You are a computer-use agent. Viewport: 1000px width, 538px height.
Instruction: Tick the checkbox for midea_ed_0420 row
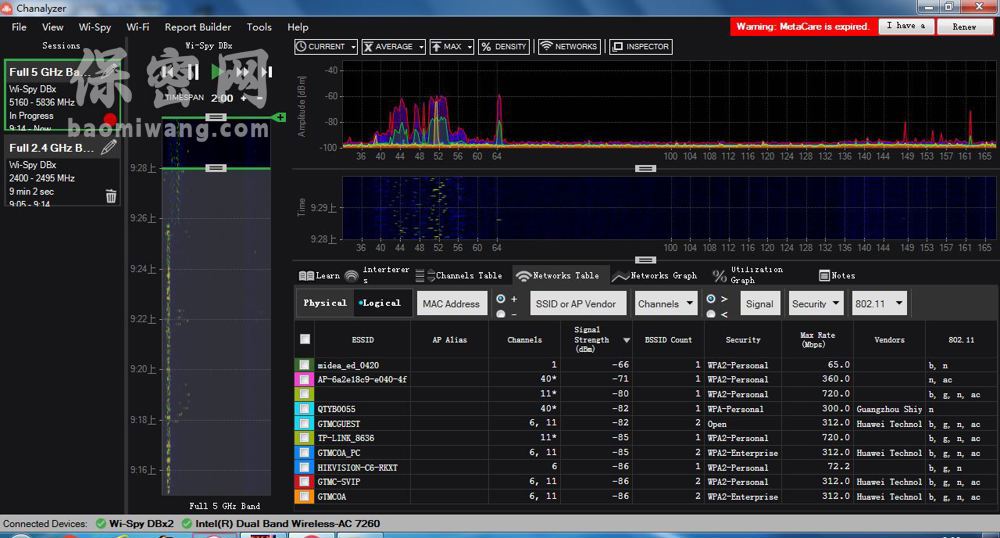(x=304, y=365)
